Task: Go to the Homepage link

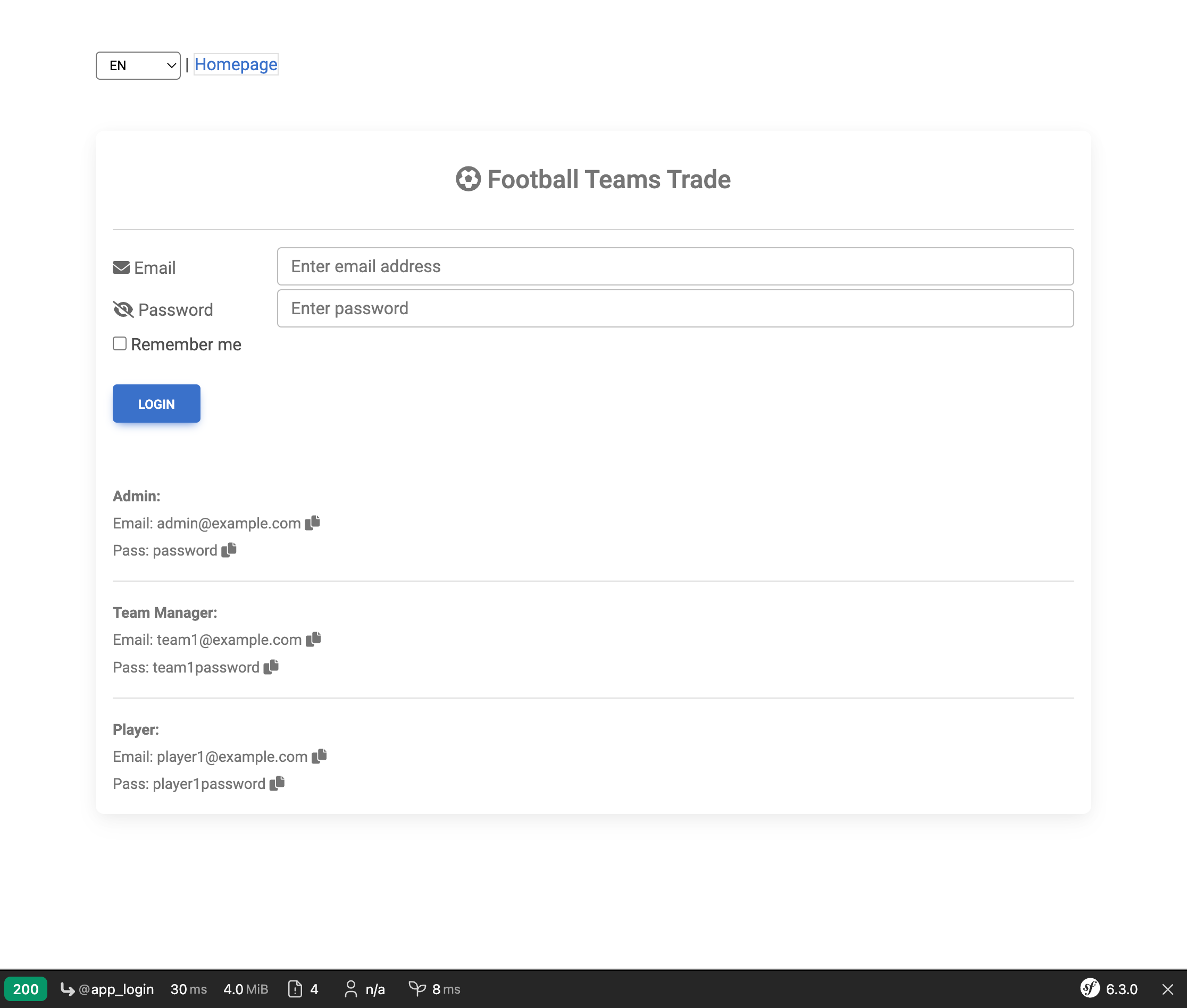Action: 236,64
